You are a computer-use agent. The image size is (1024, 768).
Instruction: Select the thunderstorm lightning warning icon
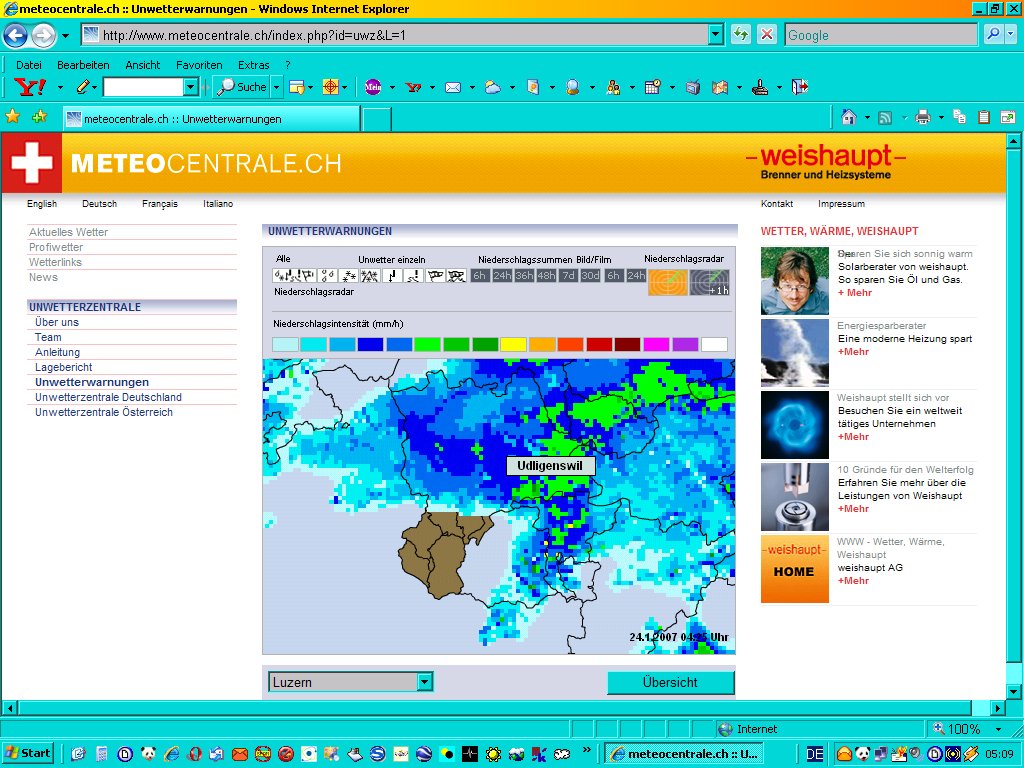point(392,276)
